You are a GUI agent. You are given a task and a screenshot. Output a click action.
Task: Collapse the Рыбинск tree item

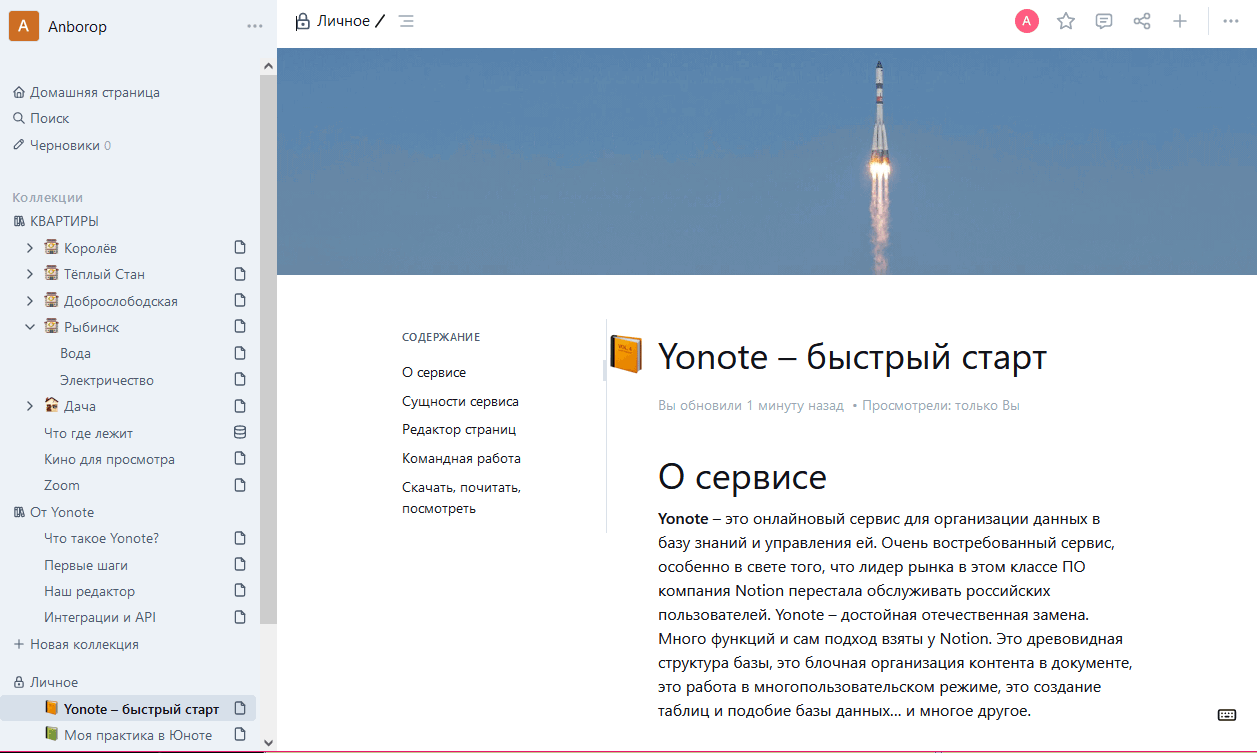[x=29, y=327]
